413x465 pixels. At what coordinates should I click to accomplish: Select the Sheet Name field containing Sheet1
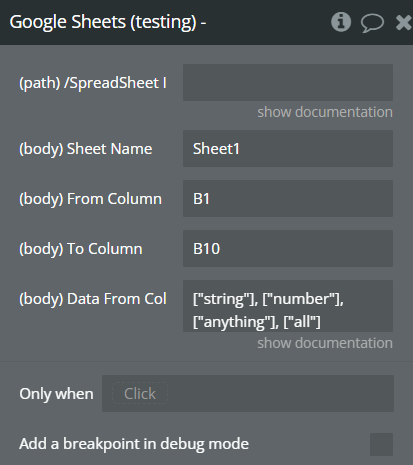(x=288, y=148)
